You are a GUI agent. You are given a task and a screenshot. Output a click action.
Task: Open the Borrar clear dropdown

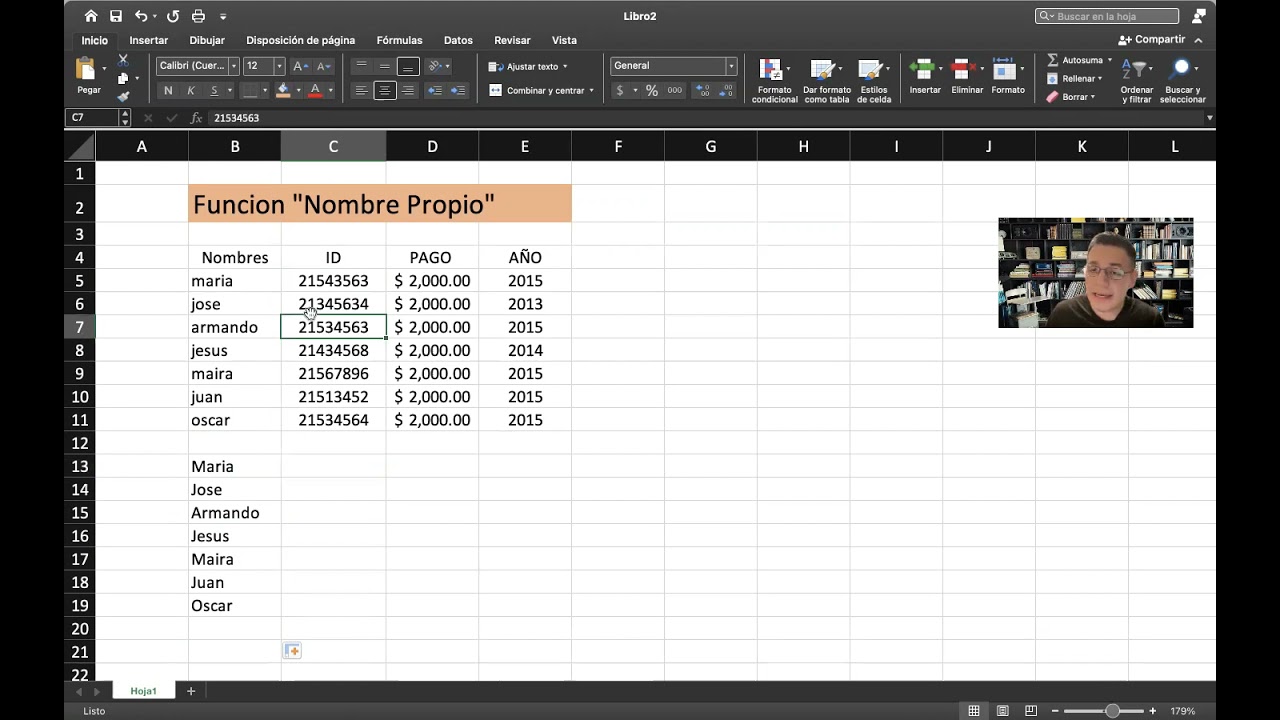tap(1071, 97)
